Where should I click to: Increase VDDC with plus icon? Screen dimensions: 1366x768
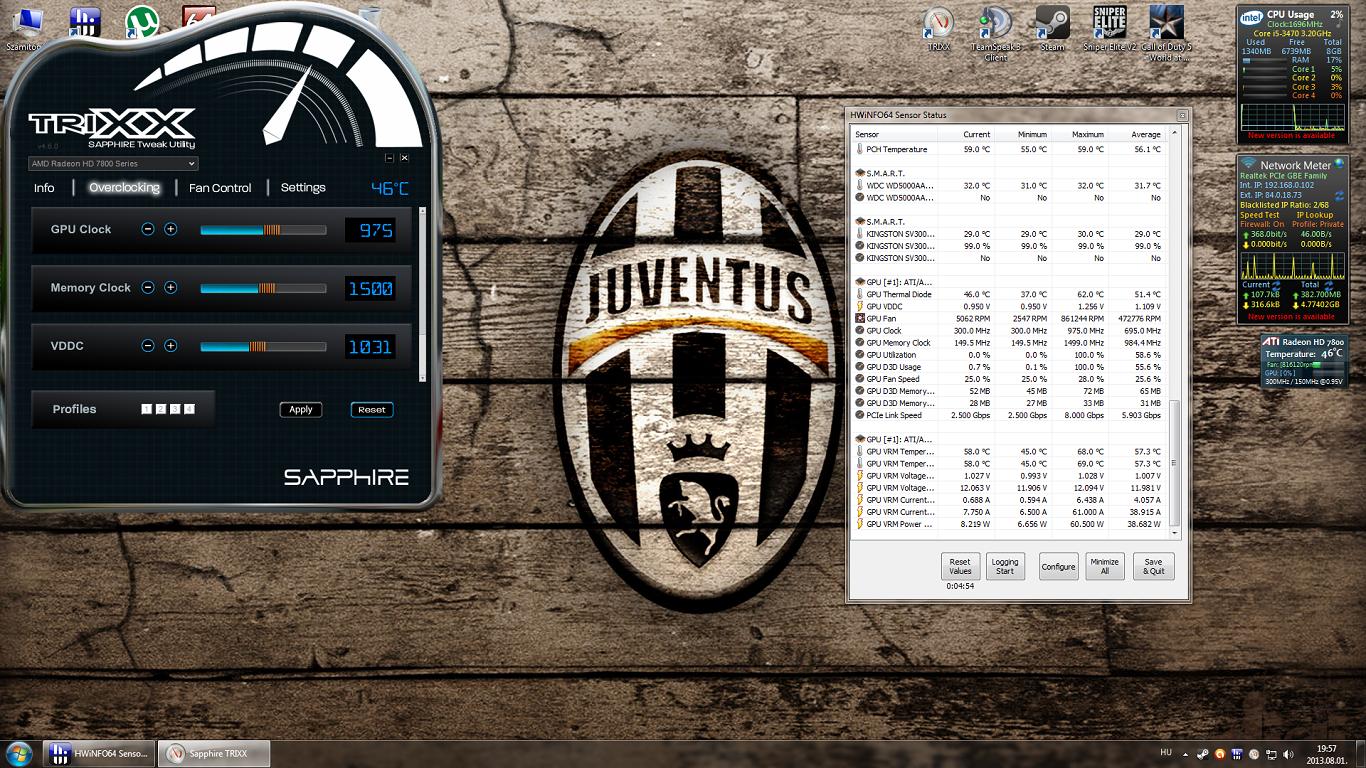[171, 346]
